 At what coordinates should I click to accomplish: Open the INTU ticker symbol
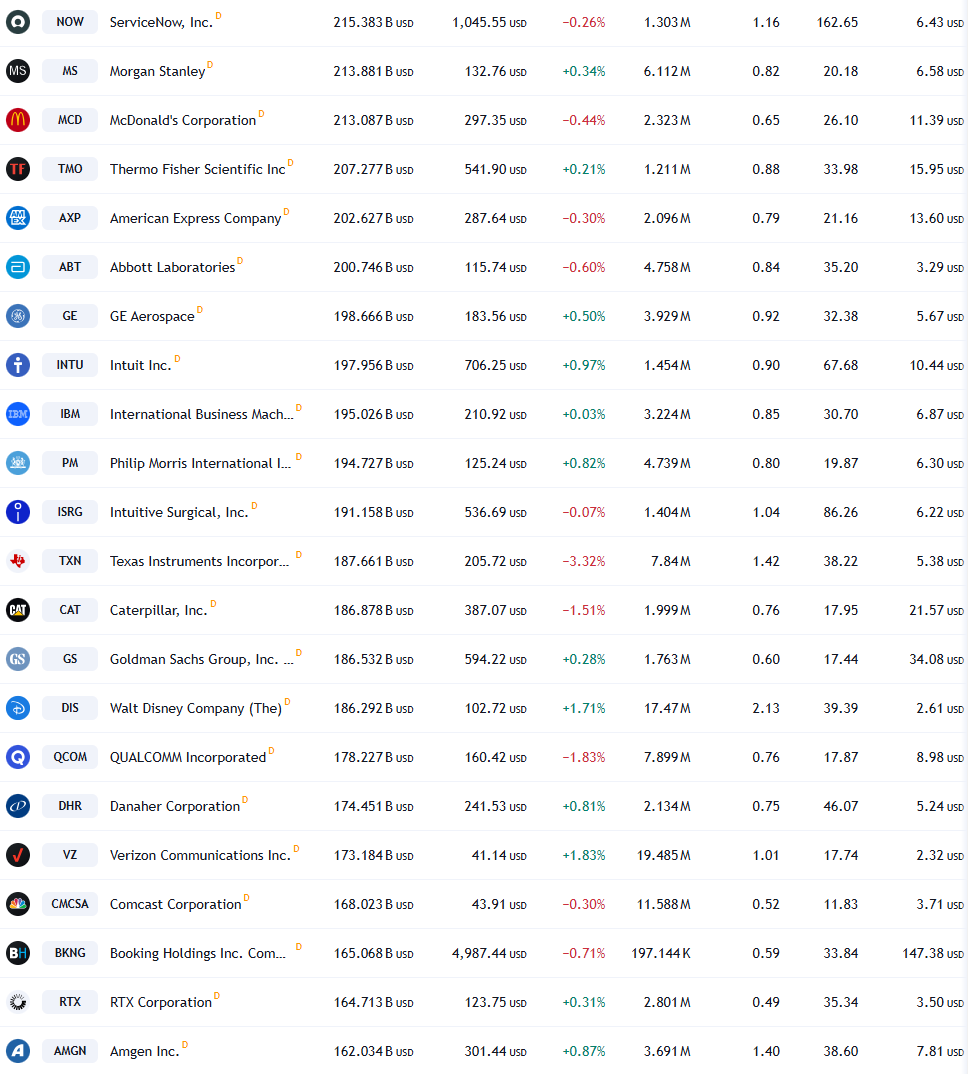point(70,364)
